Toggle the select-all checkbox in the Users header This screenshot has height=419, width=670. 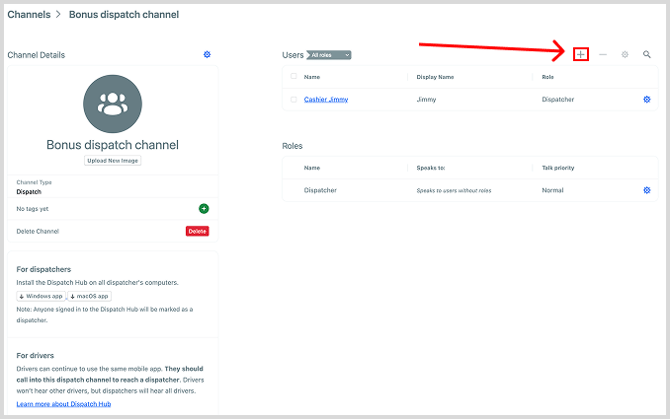tap(294, 76)
